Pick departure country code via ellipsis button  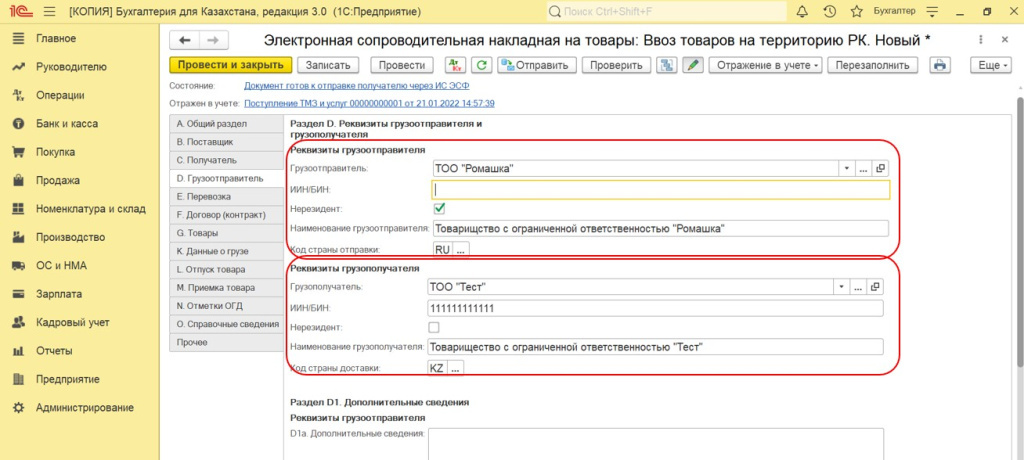[461, 250]
